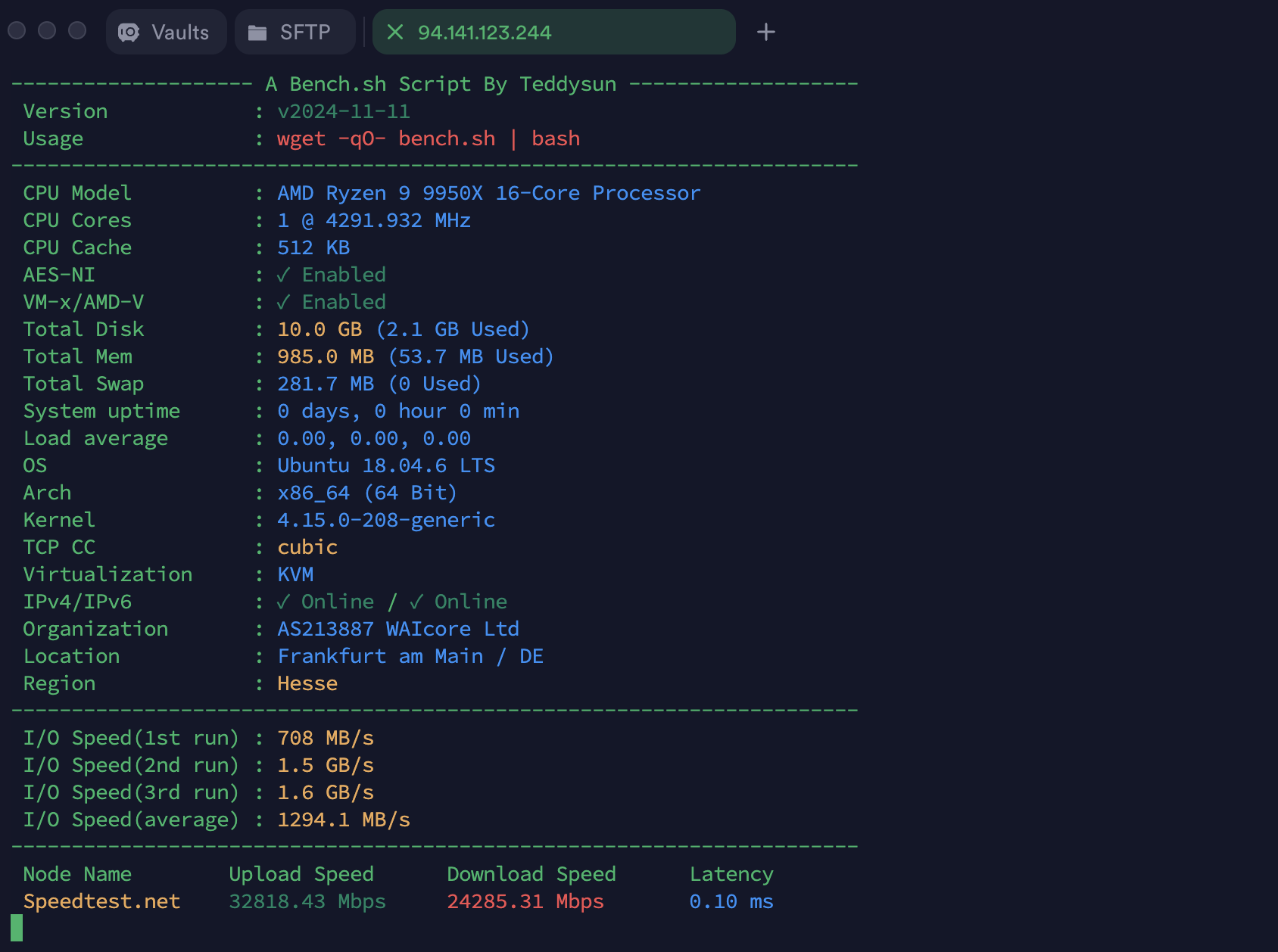Click the 32818.43 Mbps upload speed

(307, 901)
